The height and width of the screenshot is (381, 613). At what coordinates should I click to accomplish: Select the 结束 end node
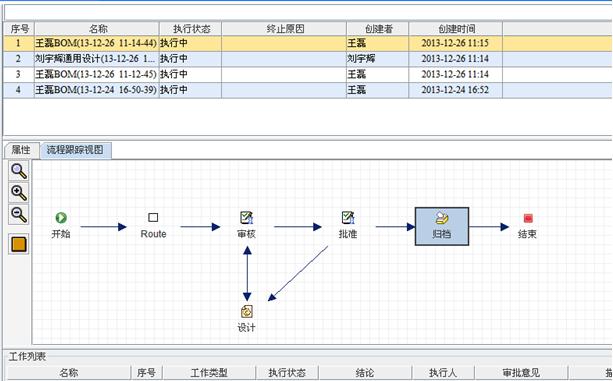[527, 226]
